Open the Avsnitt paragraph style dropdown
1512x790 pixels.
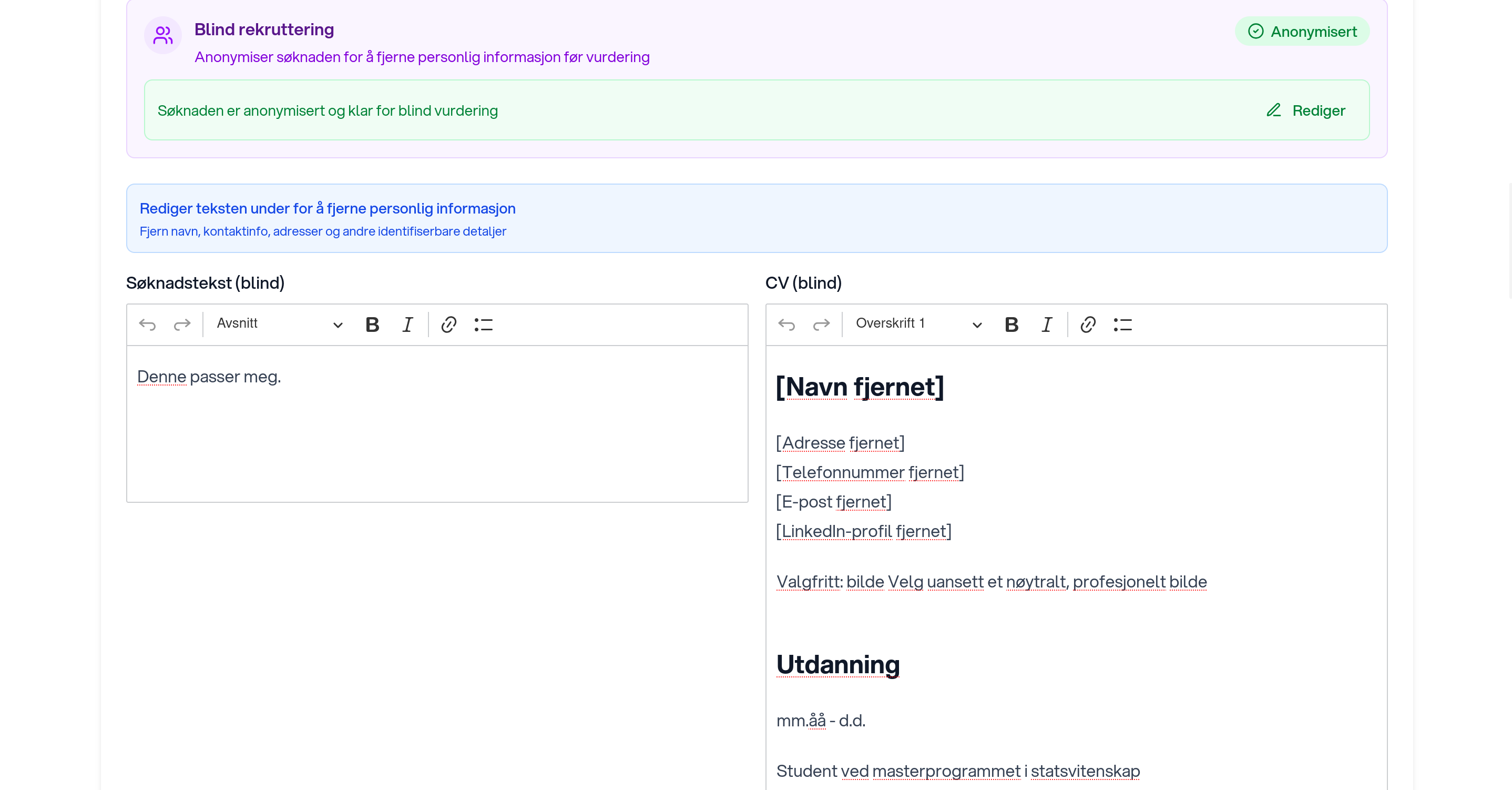pyautogui.click(x=279, y=324)
